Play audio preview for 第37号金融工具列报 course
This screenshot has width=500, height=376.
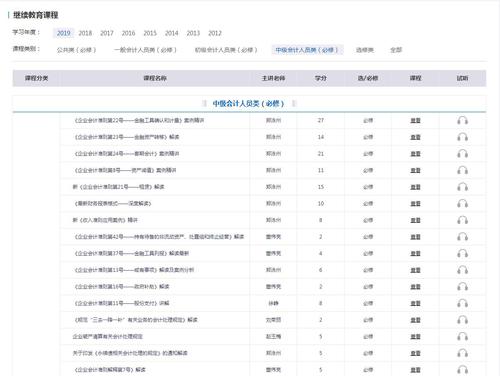[x=462, y=253]
